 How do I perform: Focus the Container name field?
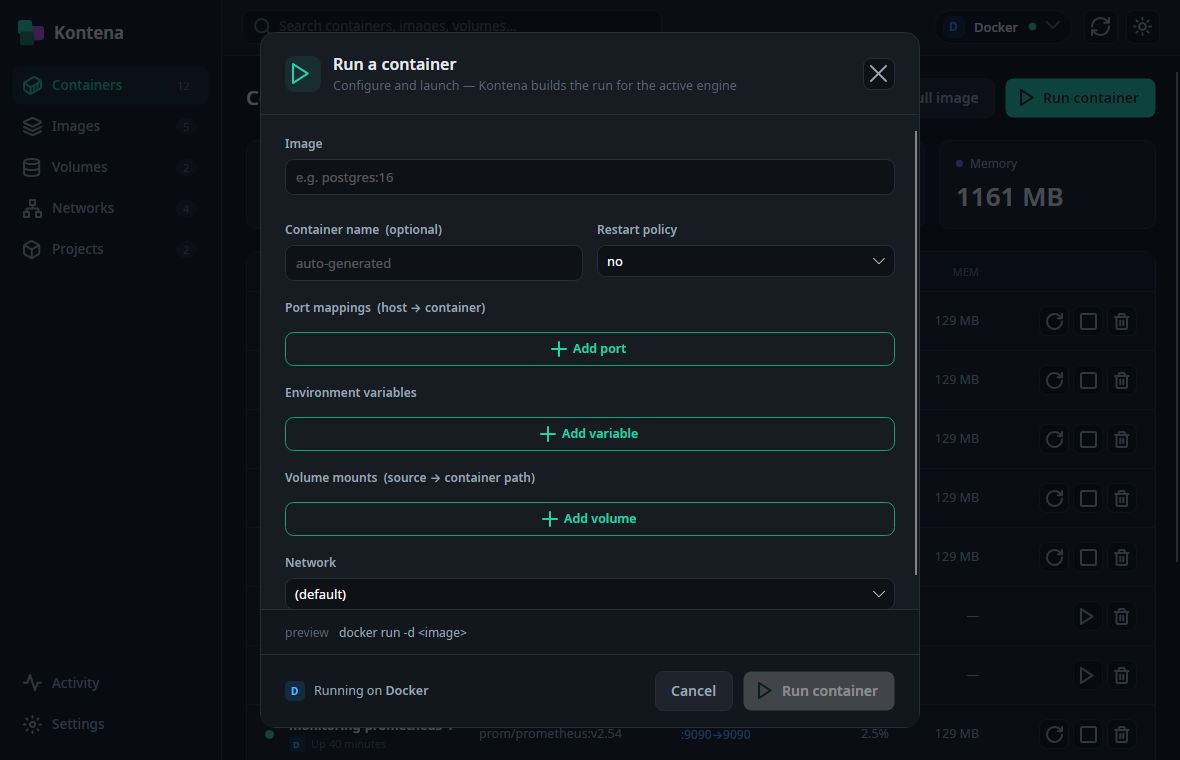(x=433, y=263)
